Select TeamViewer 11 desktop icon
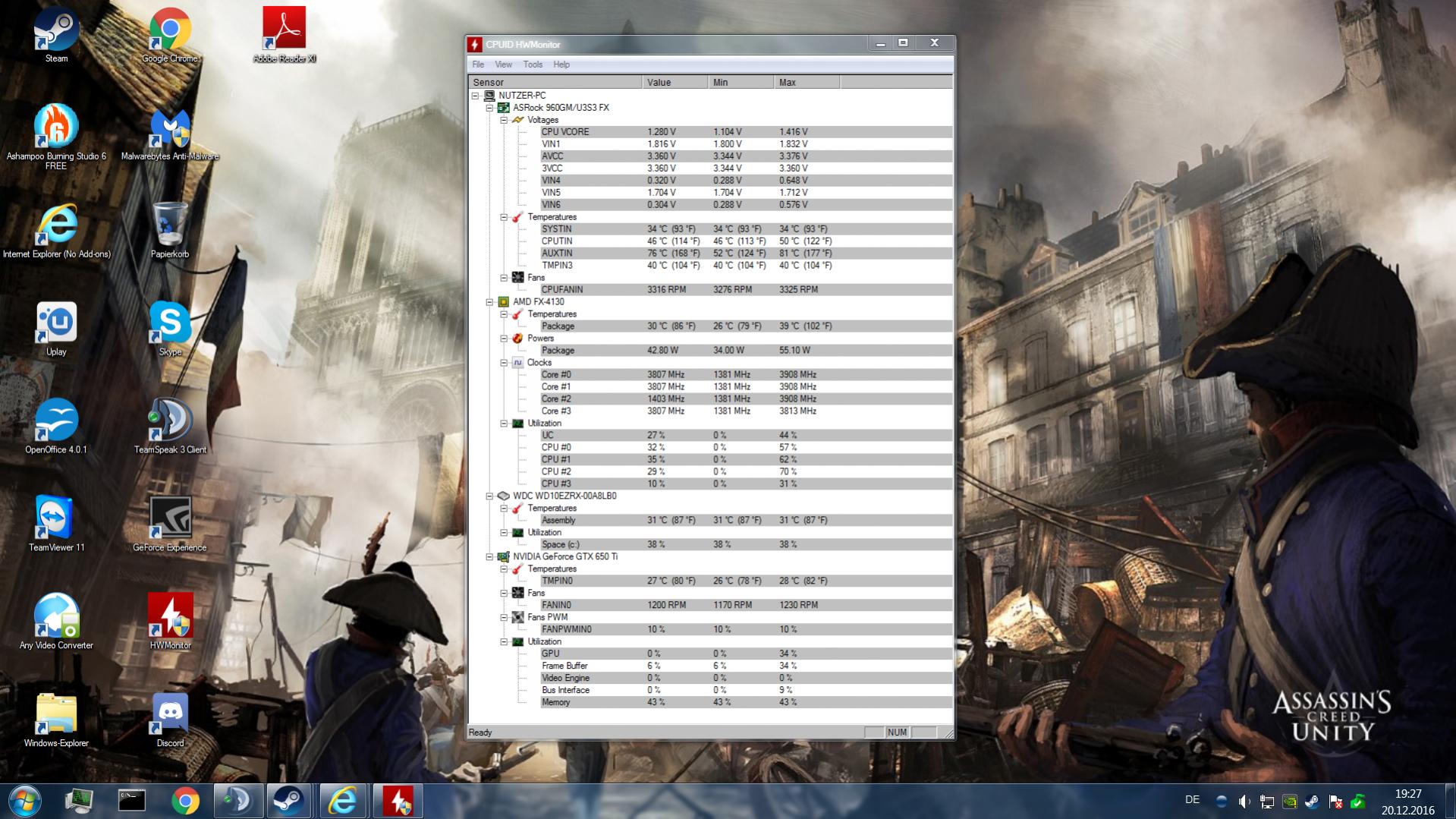The width and height of the screenshot is (1456, 819). coord(56,524)
